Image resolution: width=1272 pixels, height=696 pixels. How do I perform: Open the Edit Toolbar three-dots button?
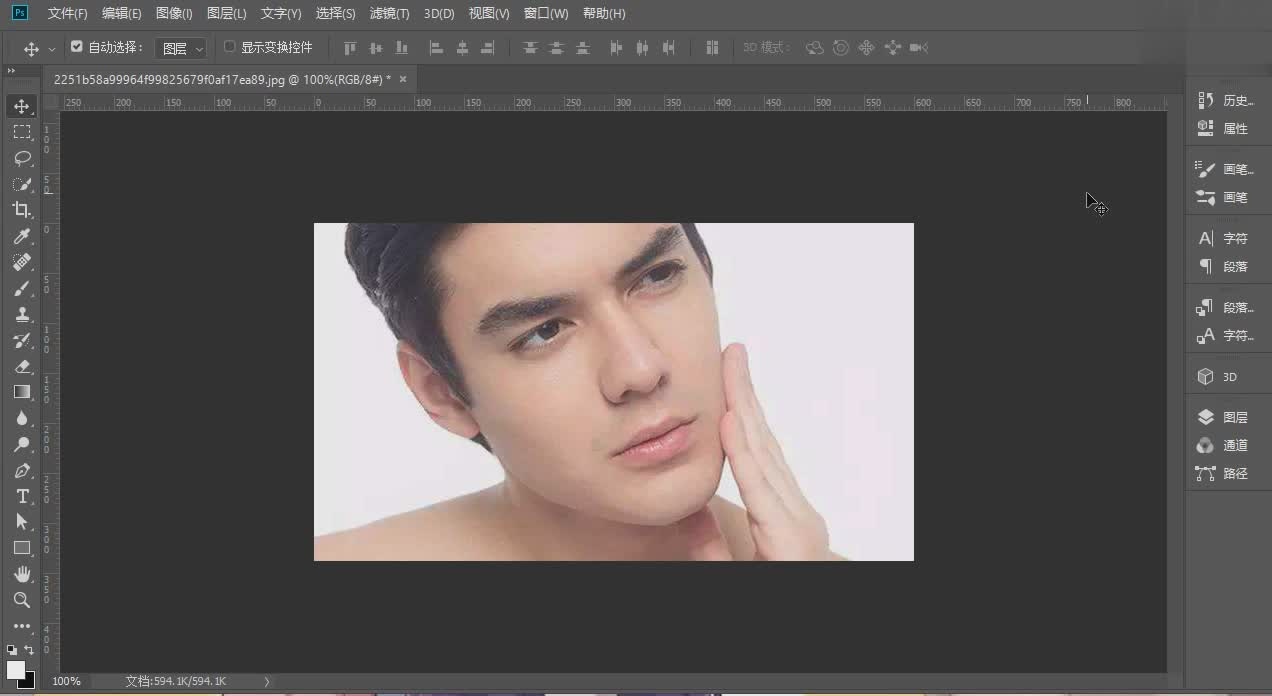[22, 626]
